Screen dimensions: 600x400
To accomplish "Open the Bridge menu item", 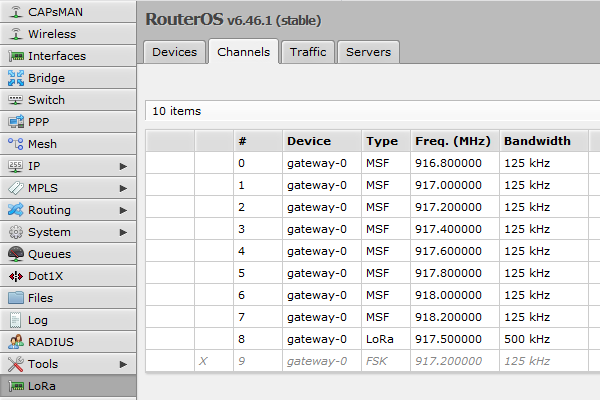I will click(x=68, y=78).
